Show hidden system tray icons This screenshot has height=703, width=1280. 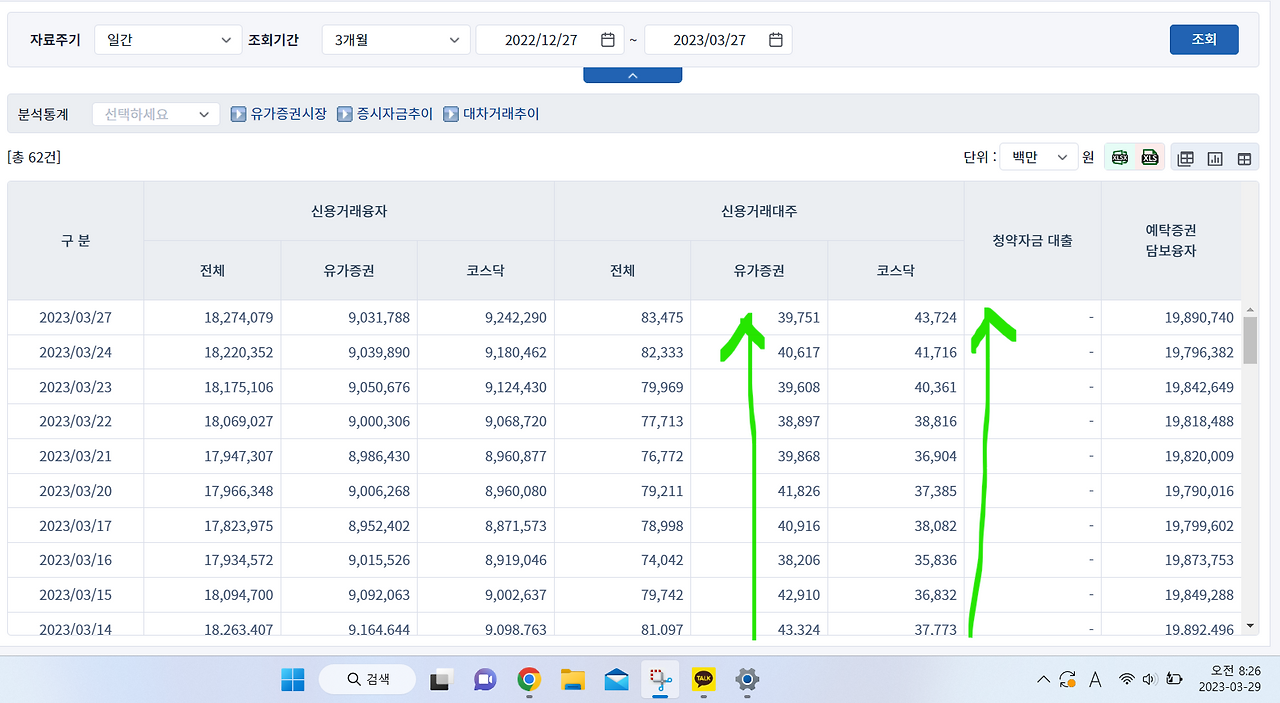tap(1043, 680)
